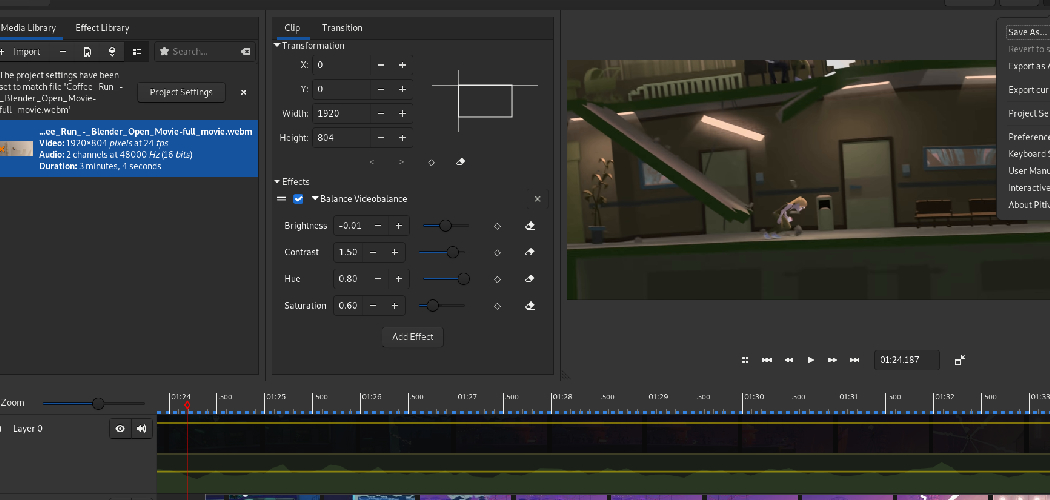Viewport: 1050px width, 500px height.
Task: Open the Transition tab
Action: 342,28
